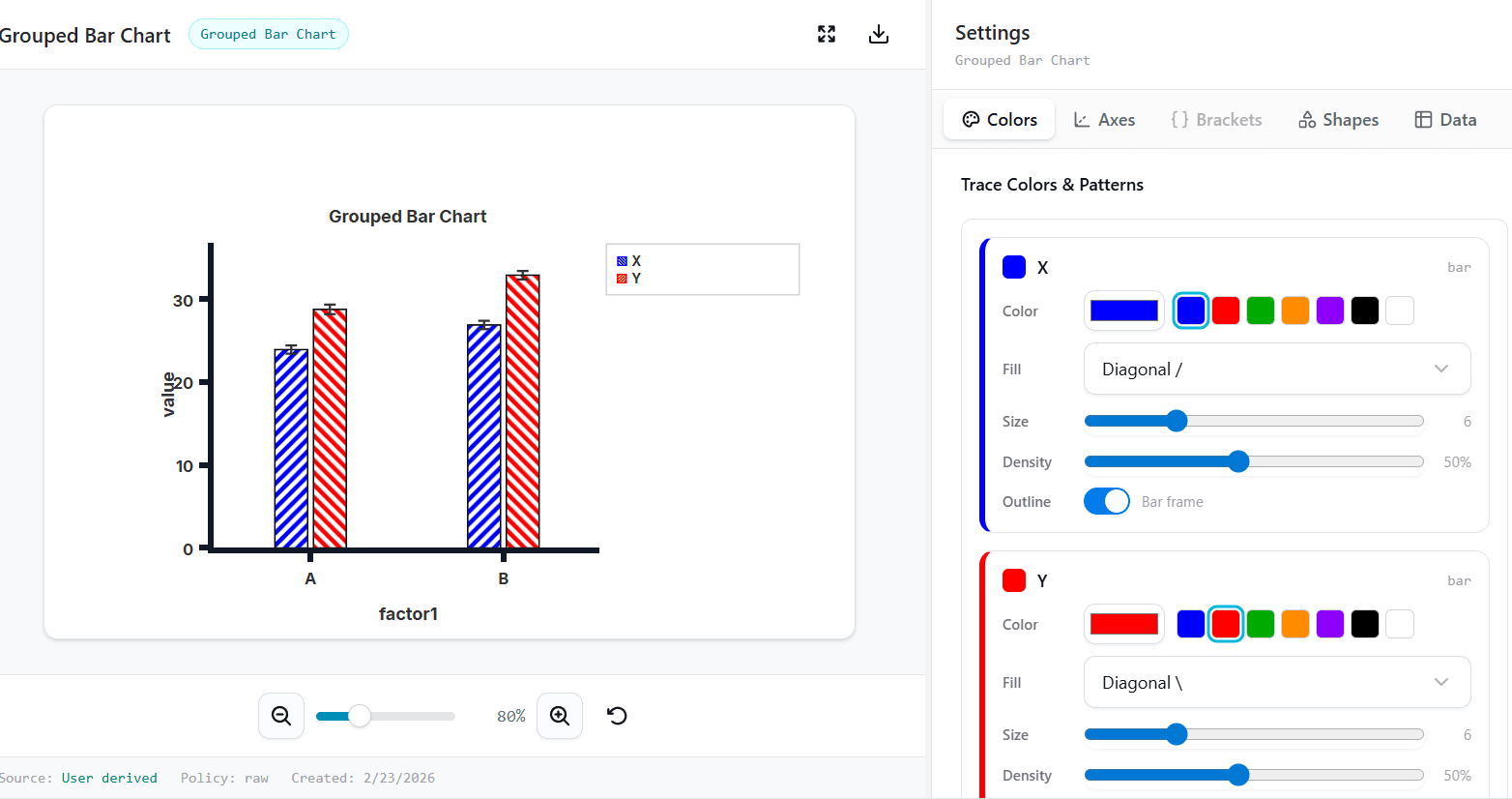Expand the chart to fullscreen
The width and height of the screenshot is (1512, 799).
pyautogui.click(x=826, y=33)
